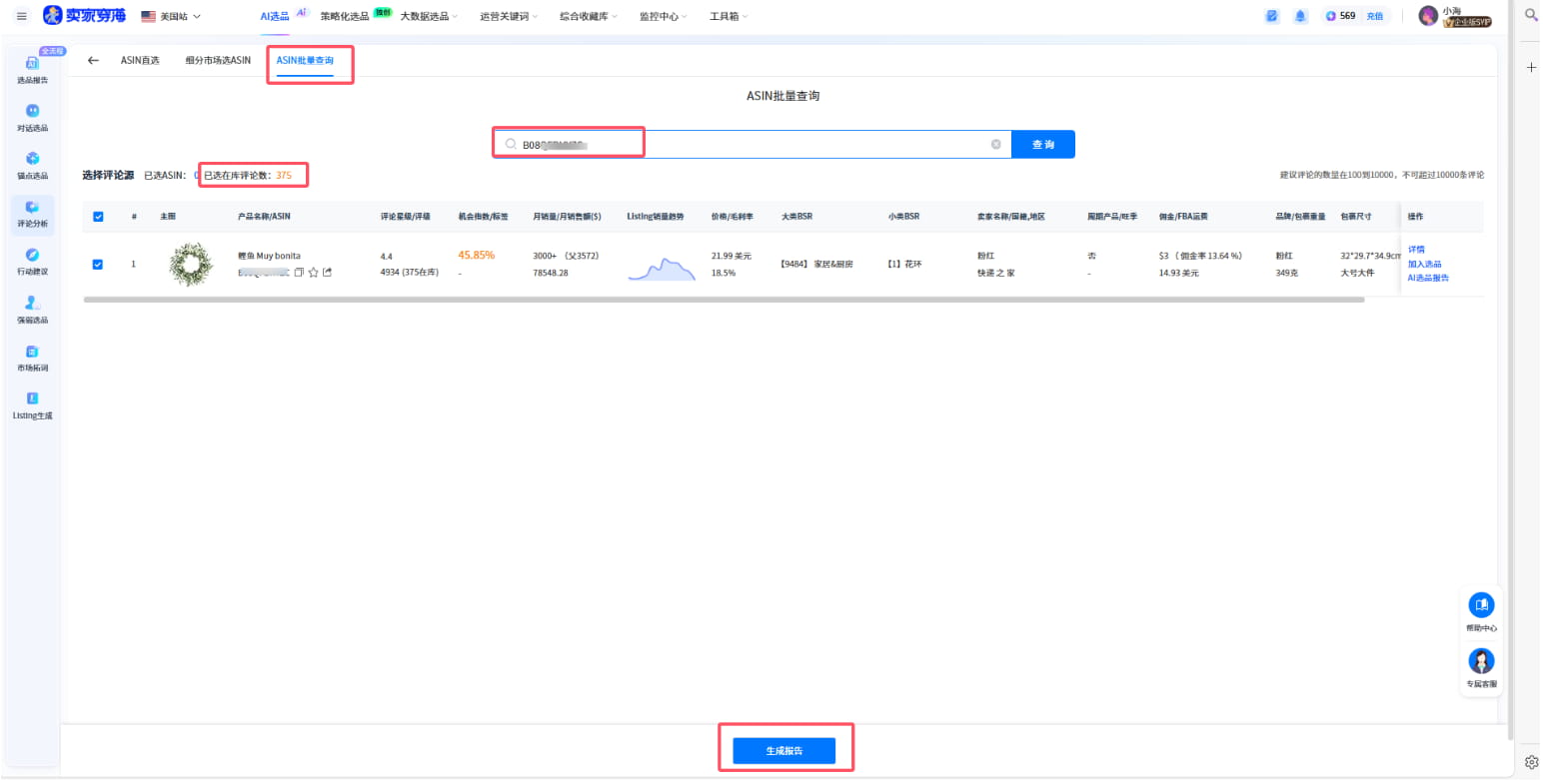Click the notification bell icon
This screenshot has height=784, width=1543.
click(x=1300, y=16)
